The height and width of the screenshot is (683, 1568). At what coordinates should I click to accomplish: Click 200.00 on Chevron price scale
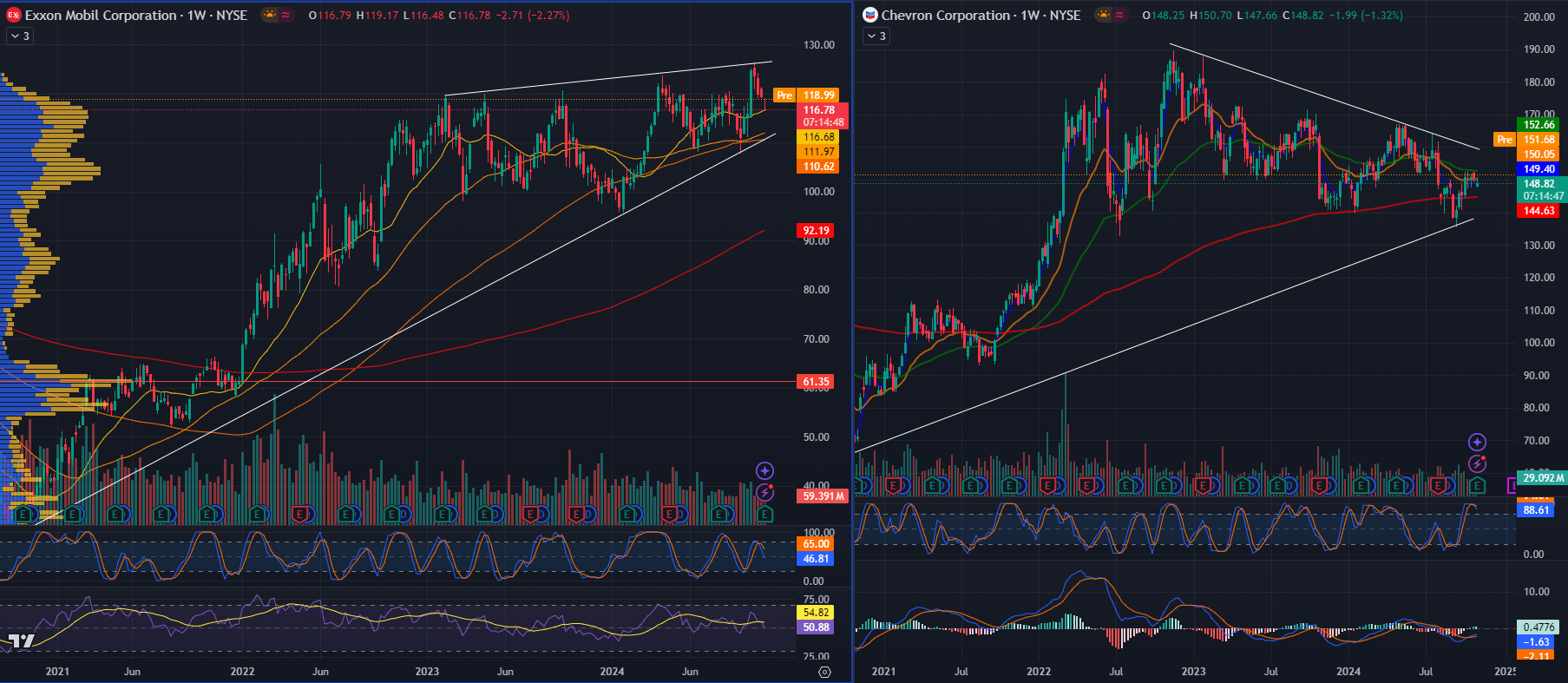[1538, 17]
